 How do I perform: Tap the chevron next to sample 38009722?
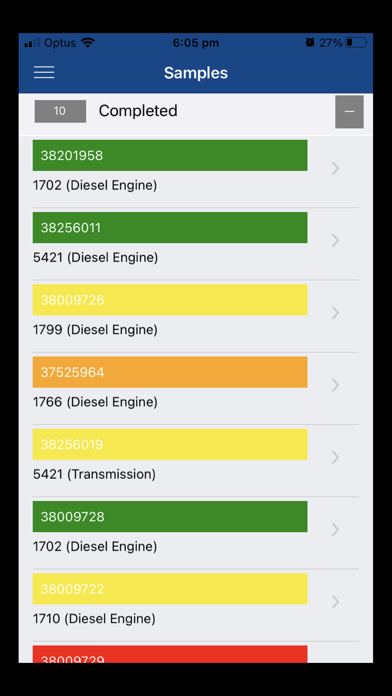[336, 602]
